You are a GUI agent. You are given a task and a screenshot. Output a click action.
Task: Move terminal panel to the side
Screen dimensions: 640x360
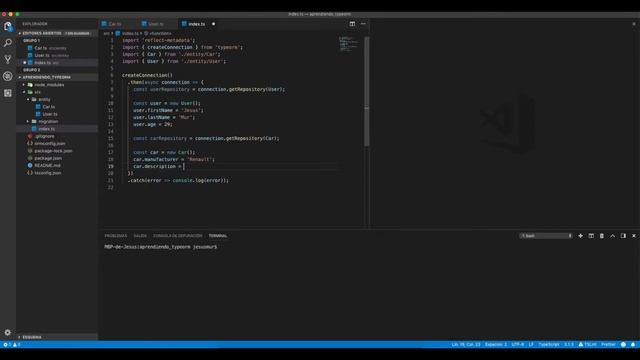point(623,236)
